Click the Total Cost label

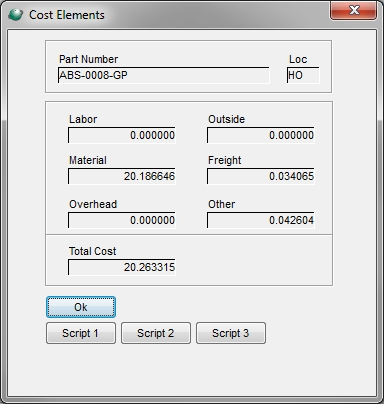[x=93, y=251]
